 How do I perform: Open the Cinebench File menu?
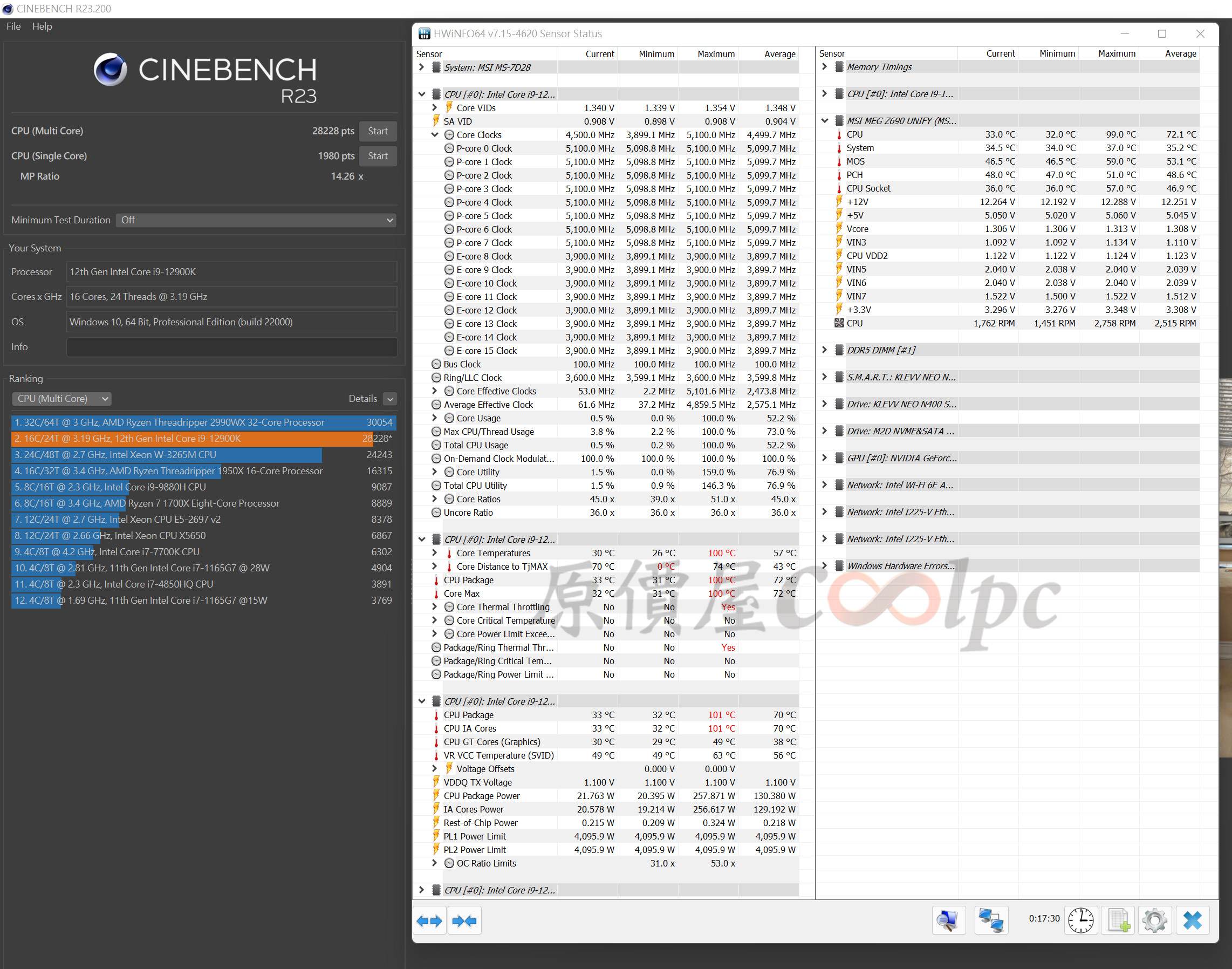point(13,26)
